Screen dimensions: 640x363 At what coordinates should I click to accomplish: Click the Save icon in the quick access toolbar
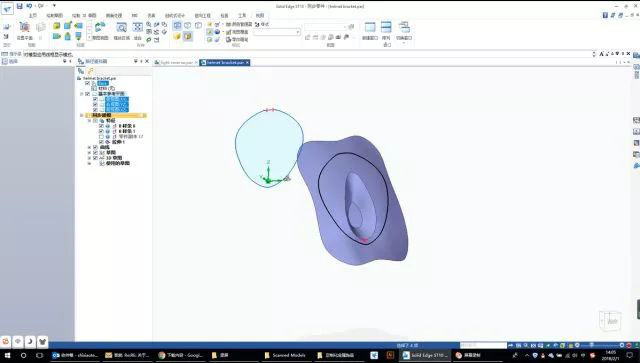click(19, 6)
